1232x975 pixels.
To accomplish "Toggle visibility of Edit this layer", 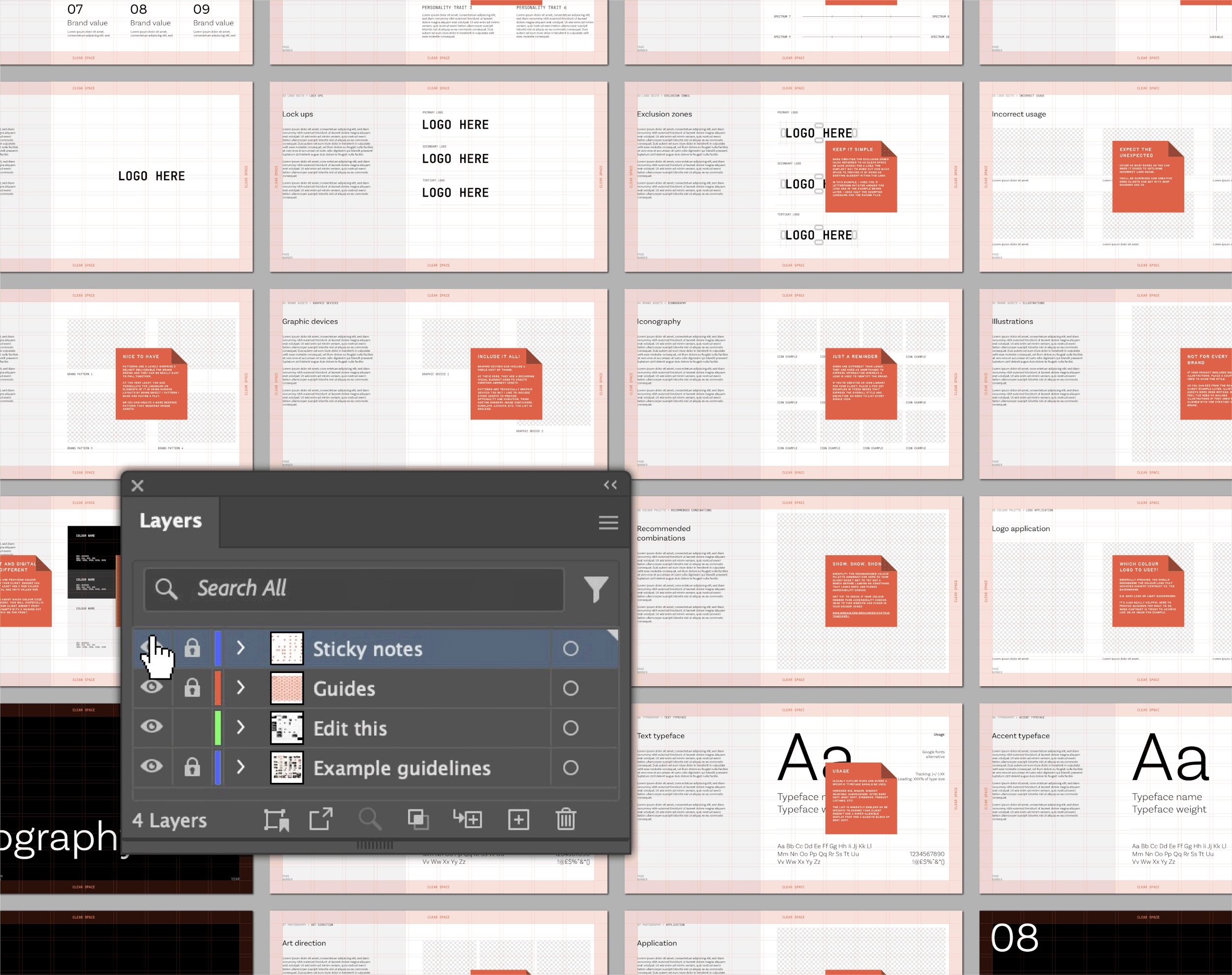I will coord(151,727).
